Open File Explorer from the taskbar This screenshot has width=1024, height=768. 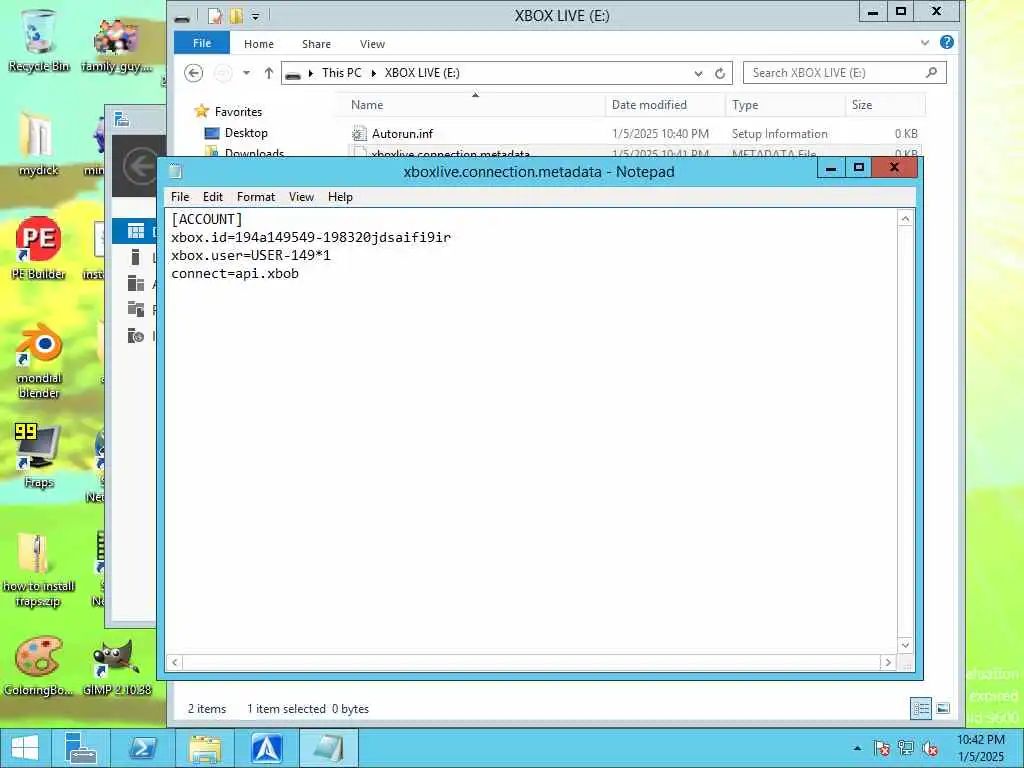tap(204, 748)
